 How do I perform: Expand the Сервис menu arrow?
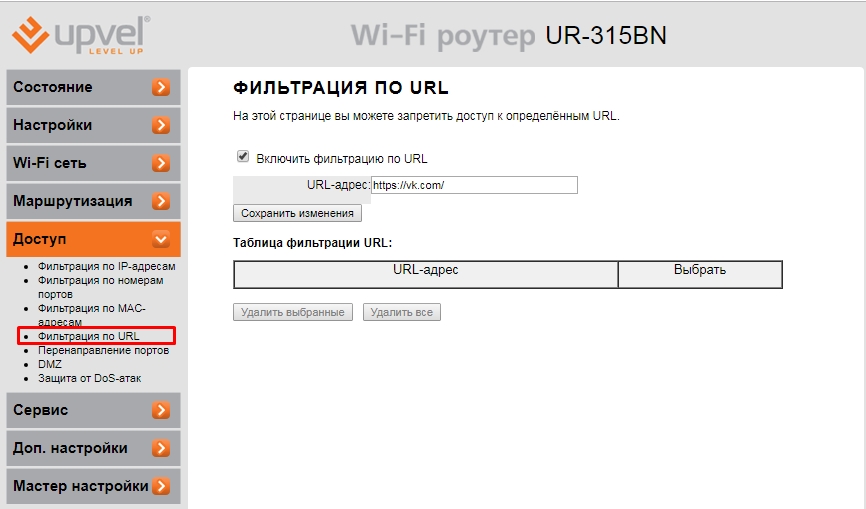click(x=161, y=410)
